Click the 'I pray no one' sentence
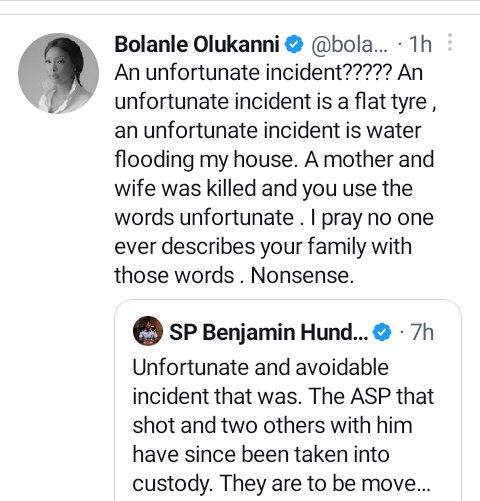The width and height of the screenshot is (480, 501). pyautogui.click(x=372, y=218)
